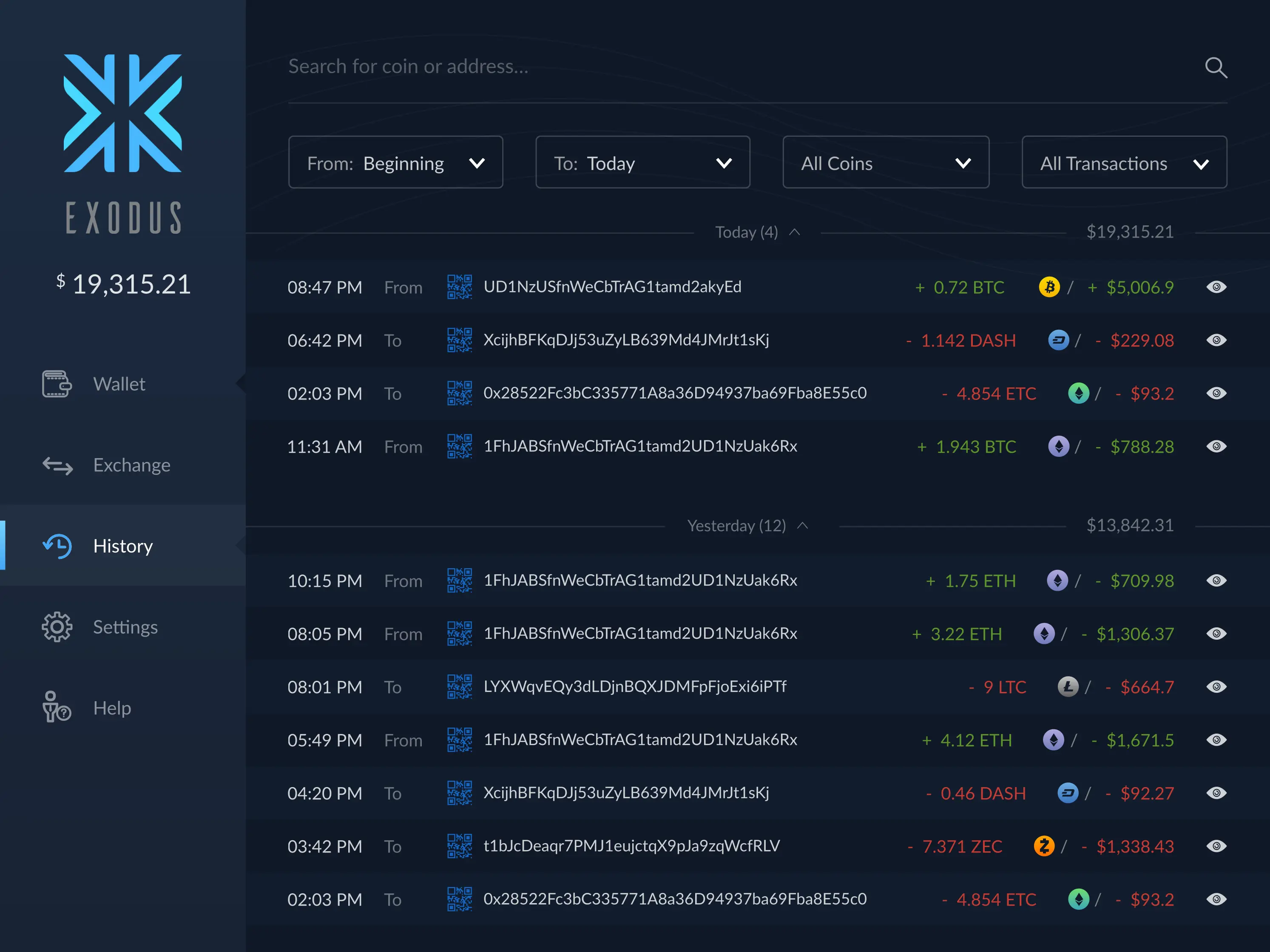This screenshot has width=1270, height=952.
Task: Click the time 08:05 PM
Action: pos(325,634)
